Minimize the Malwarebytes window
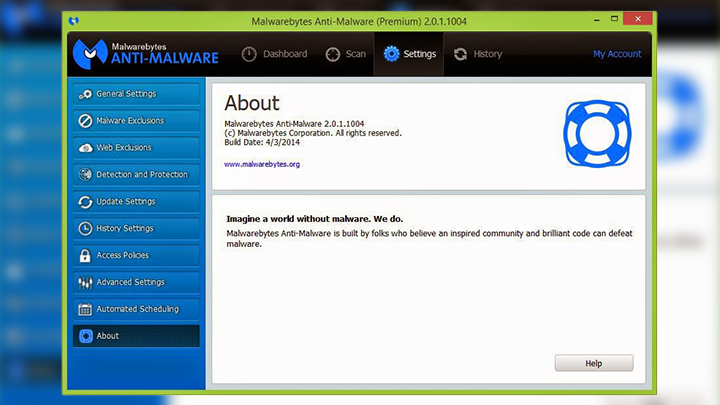720x405 pixels. (596, 19)
